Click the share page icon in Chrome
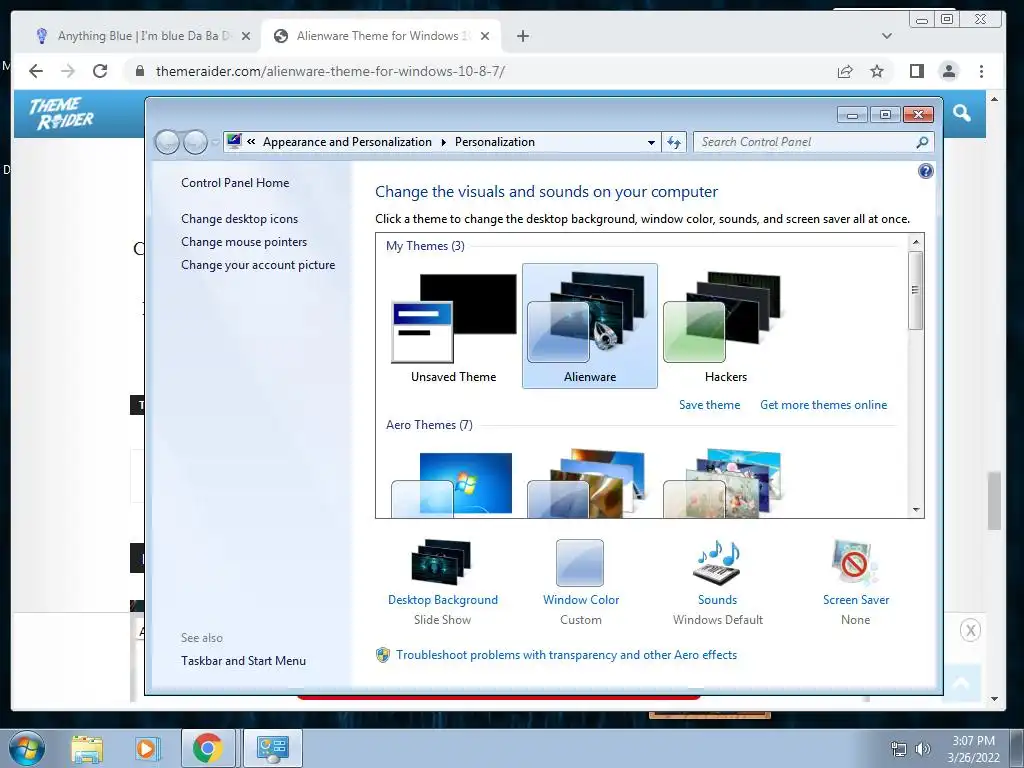The height and width of the screenshot is (768, 1024). (x=845, y=71)
